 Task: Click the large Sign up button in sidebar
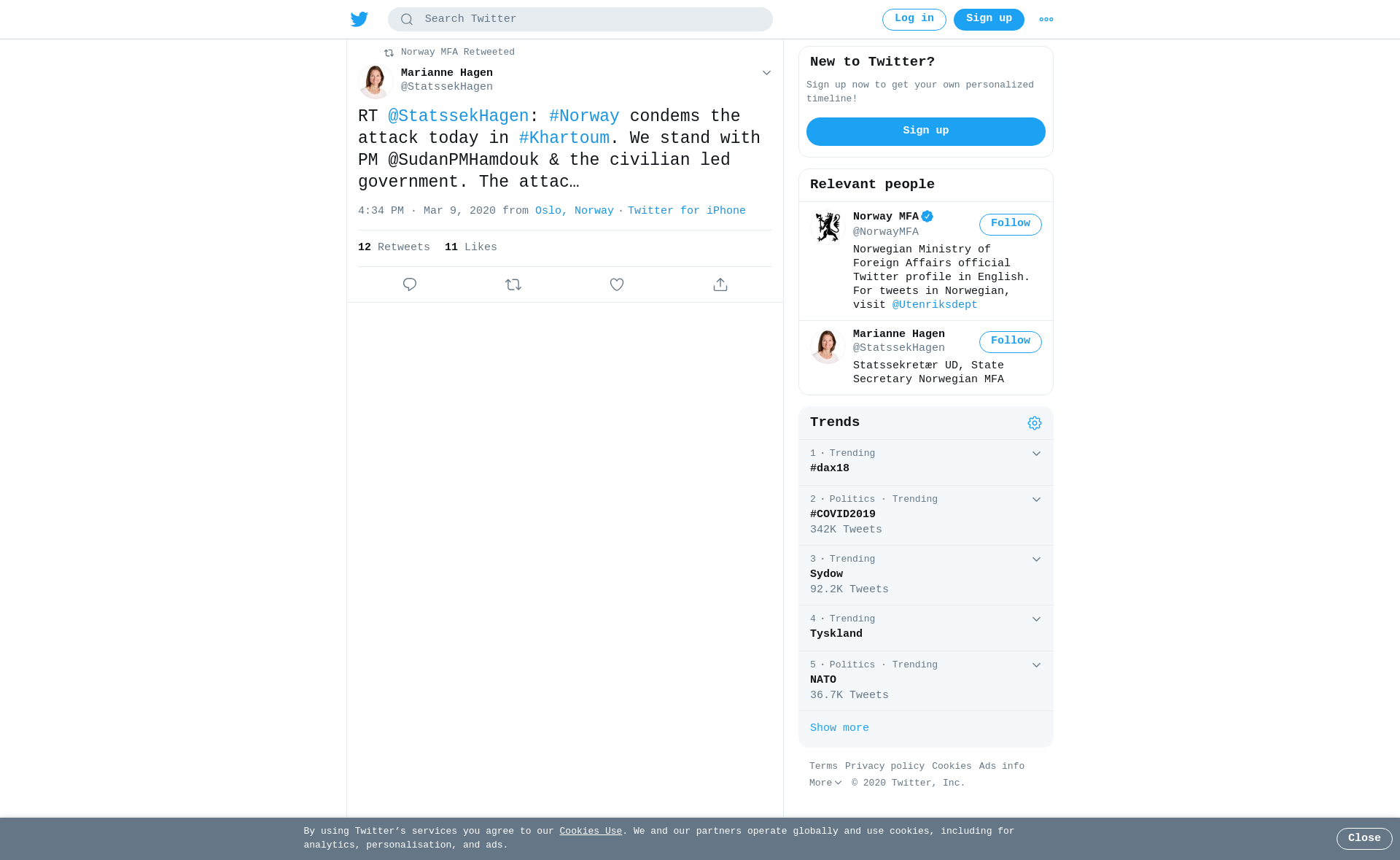click(x=925, y=131)
